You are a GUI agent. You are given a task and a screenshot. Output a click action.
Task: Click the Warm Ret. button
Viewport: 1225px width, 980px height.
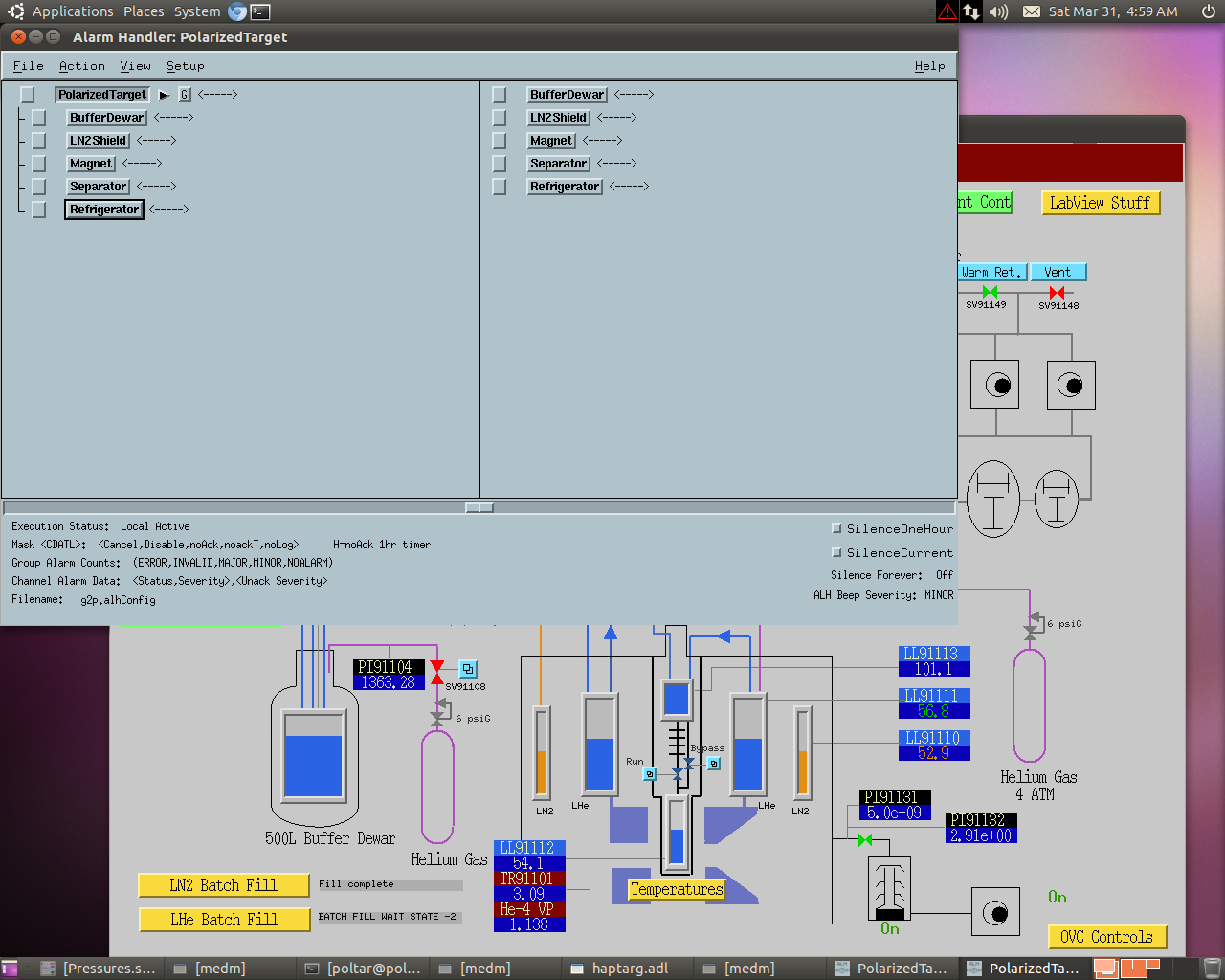(991, 272)
